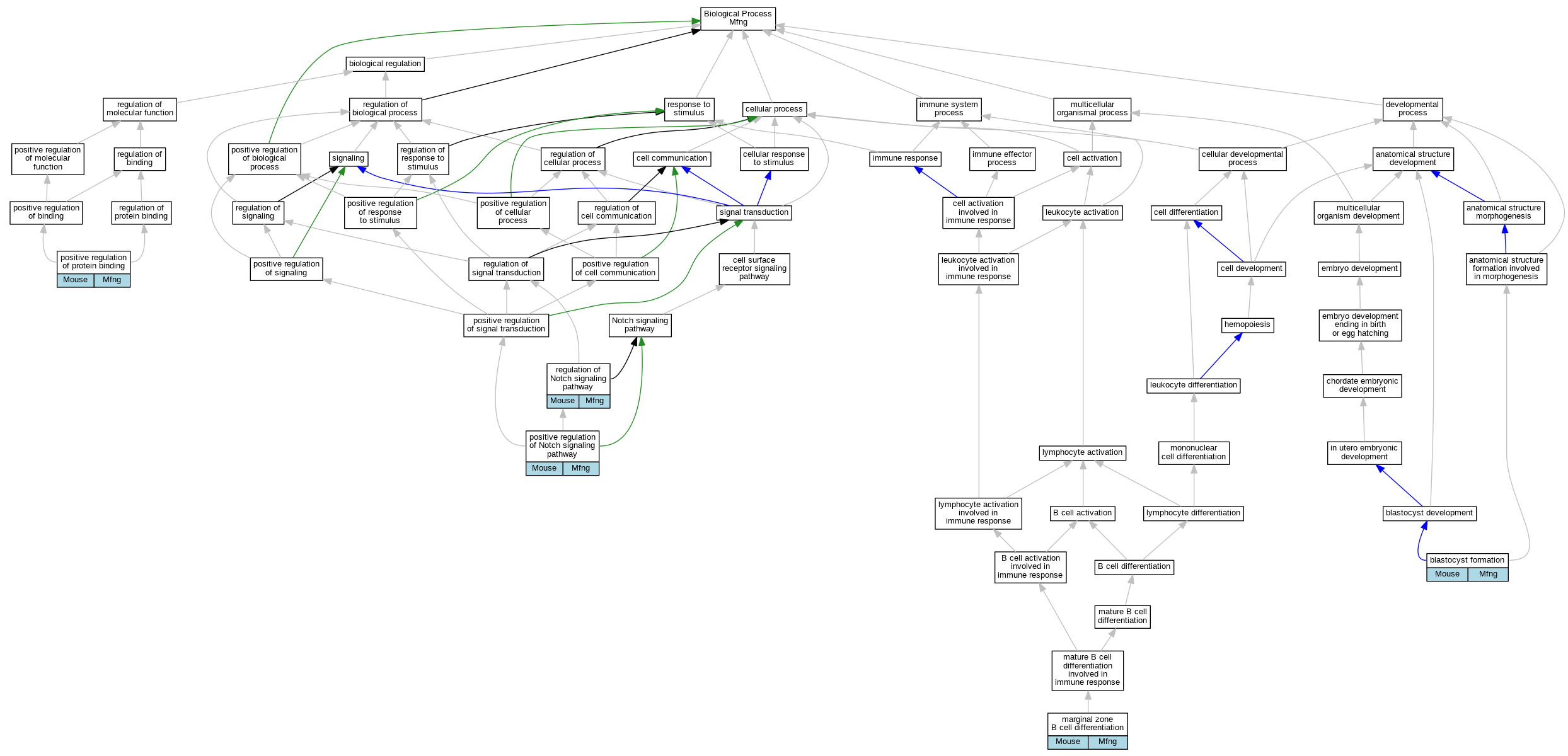Screen dimensions: 1568x756
Task: Click 'regulation of signal transduction' node
Action: [506, 269]
